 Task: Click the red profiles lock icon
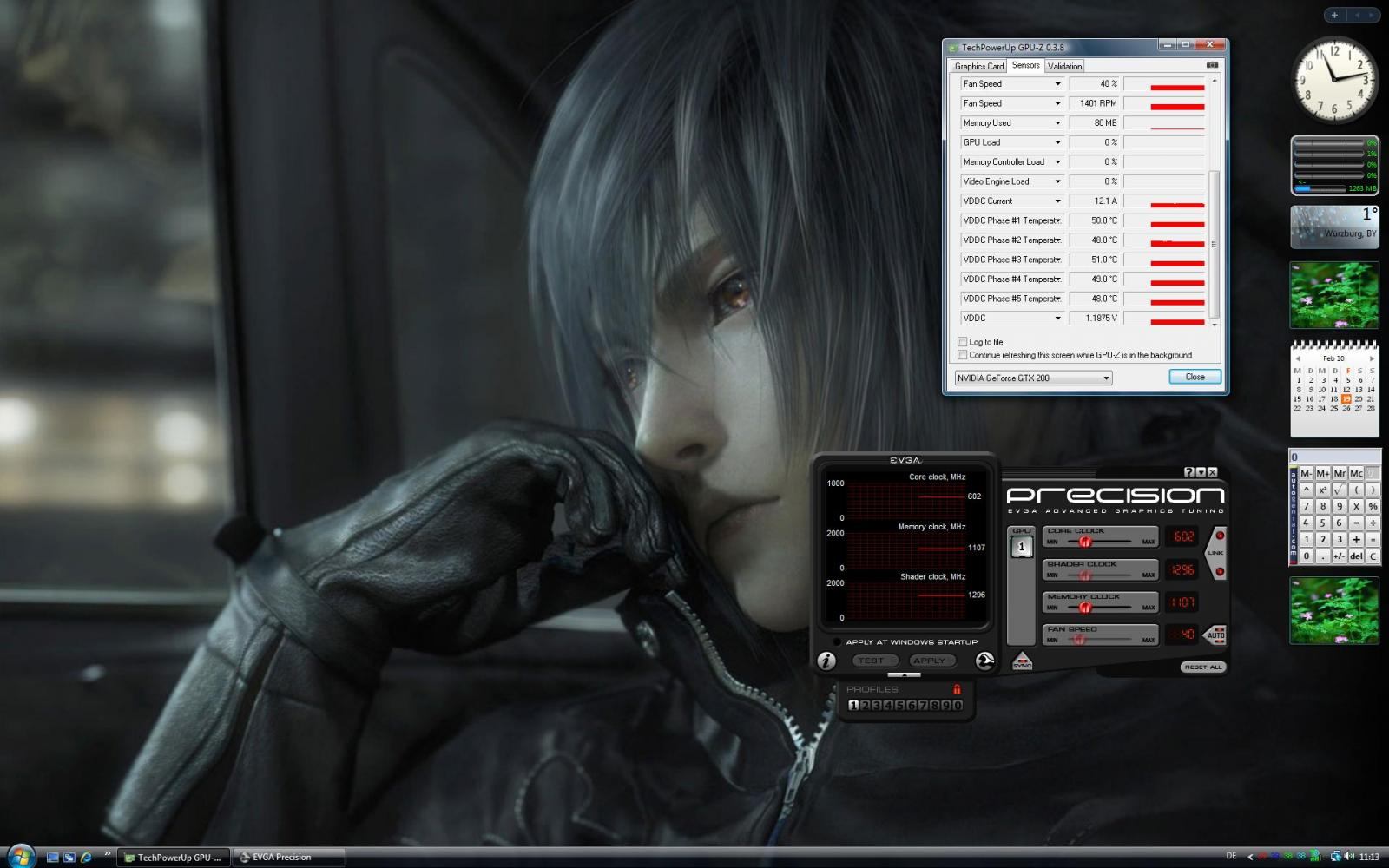pos(957,689)
